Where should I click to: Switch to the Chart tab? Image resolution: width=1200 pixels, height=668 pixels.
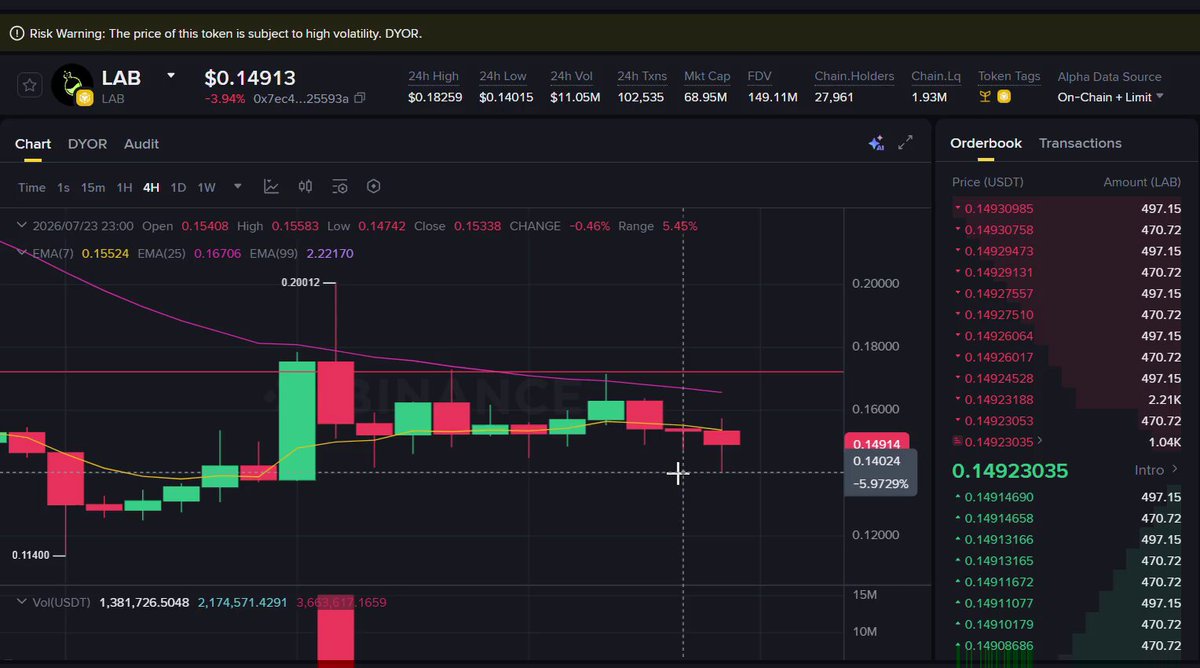coord(33,144)
